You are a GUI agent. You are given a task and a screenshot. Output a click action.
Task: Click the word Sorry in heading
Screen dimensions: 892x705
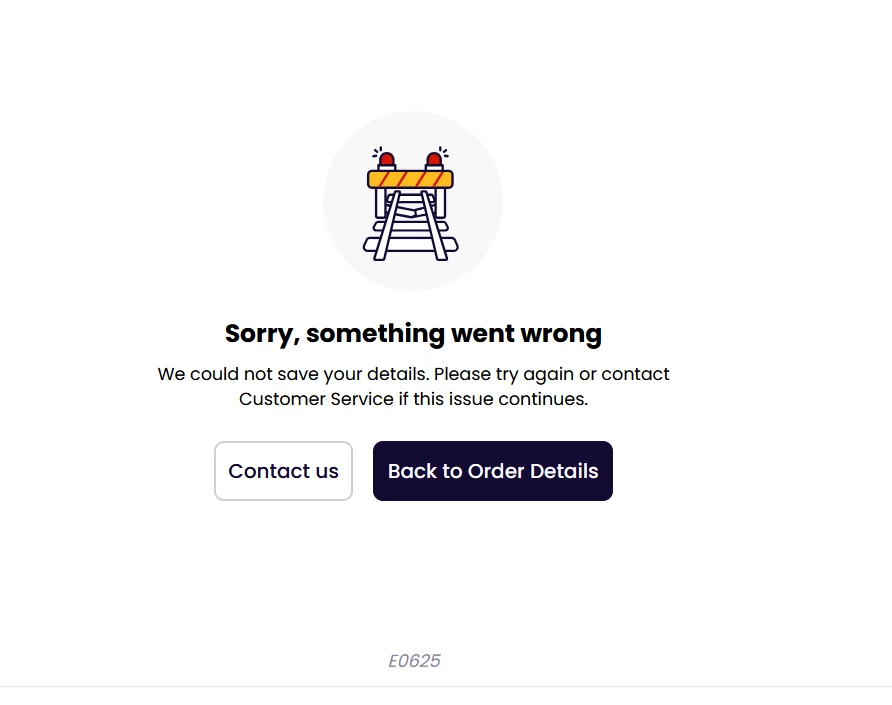point(262,334)
